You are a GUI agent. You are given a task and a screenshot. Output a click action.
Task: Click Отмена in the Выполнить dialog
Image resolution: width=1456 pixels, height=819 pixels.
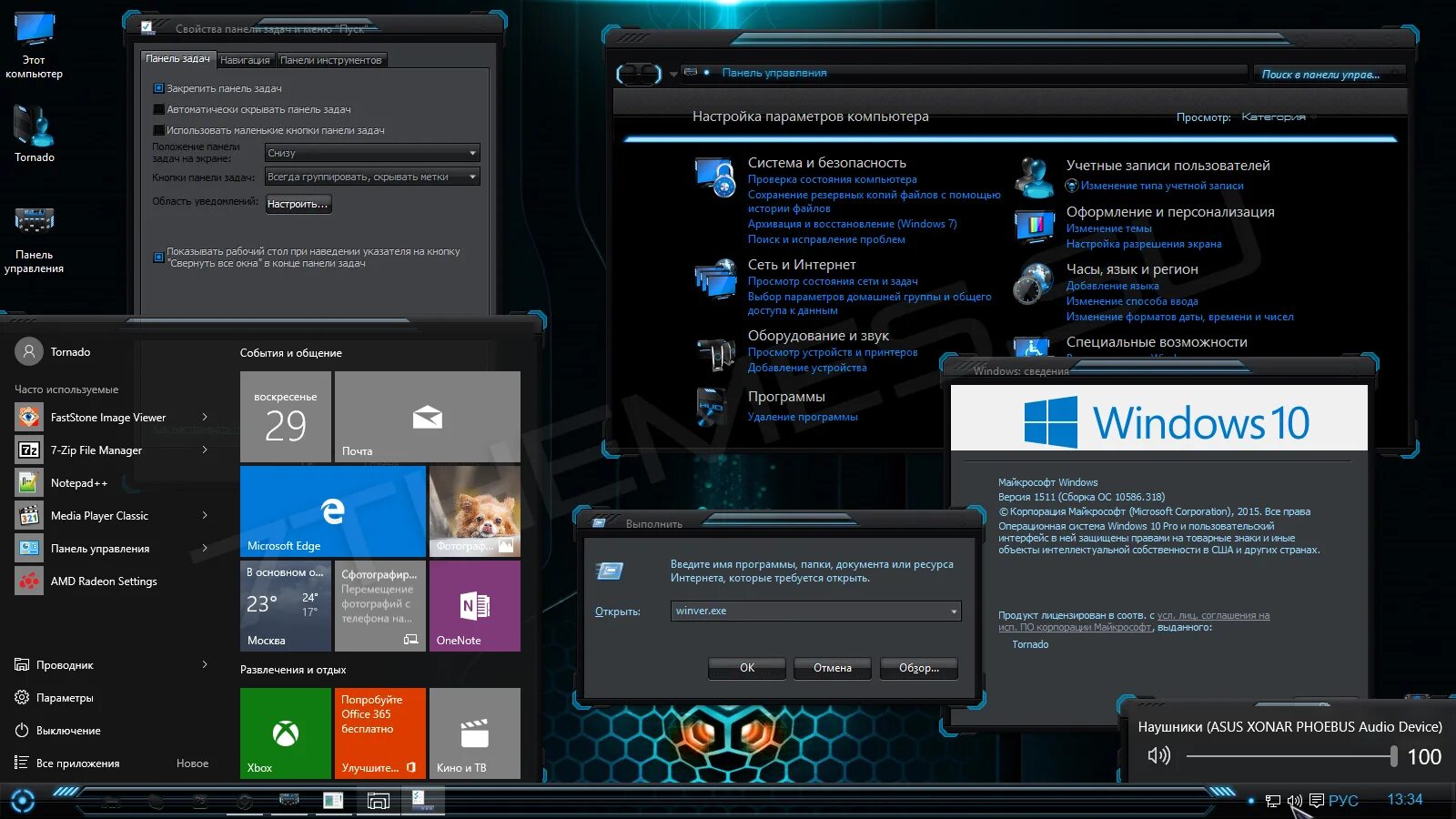click(833, 668)
